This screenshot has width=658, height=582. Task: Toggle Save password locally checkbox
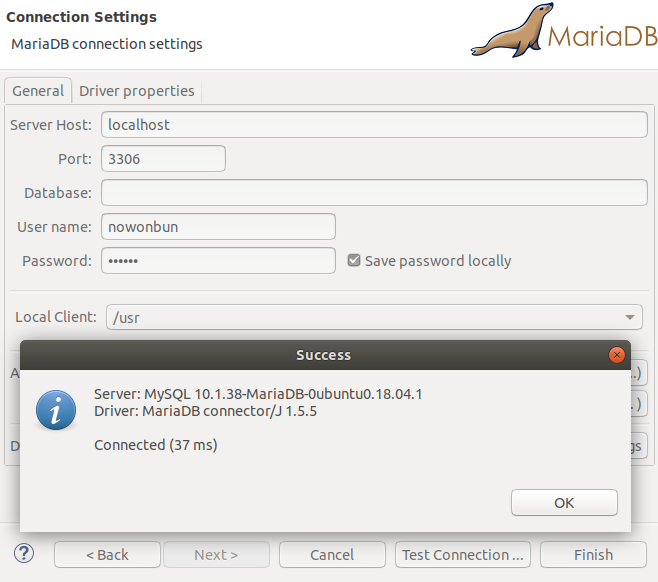[x=354, y=260]
